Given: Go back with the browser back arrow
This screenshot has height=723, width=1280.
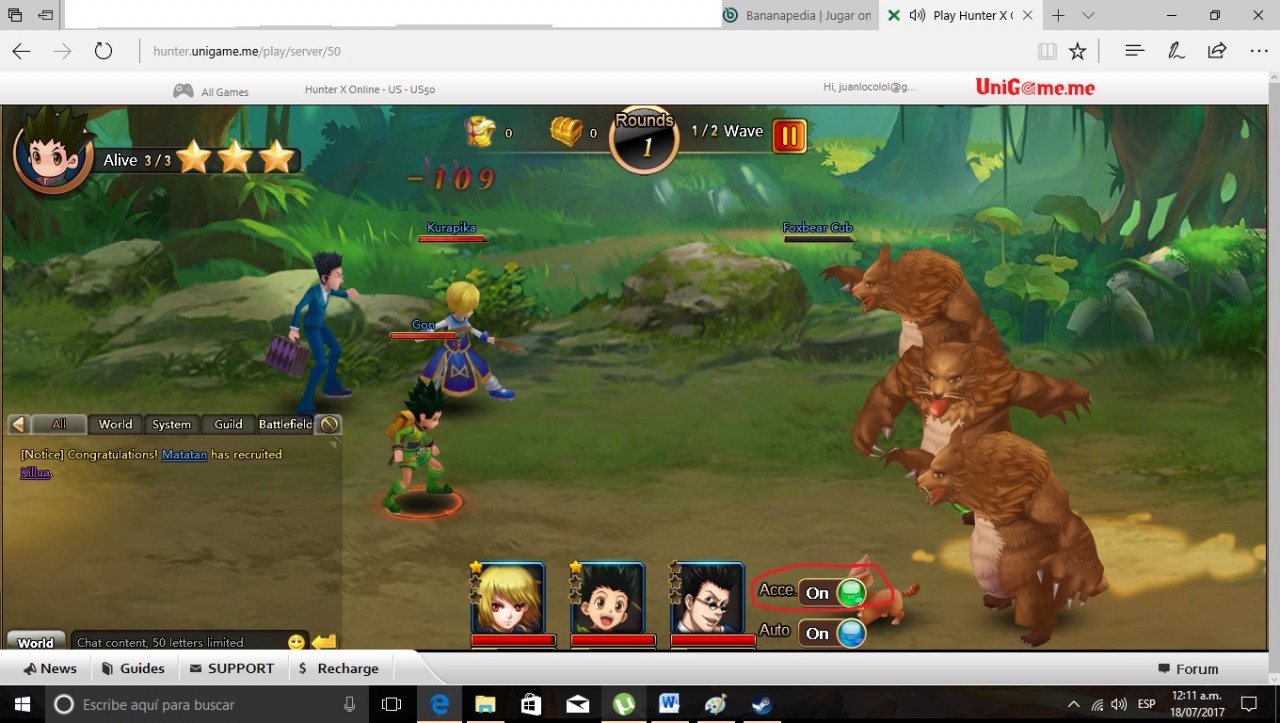Looking at the screenshot, I should pos(21,51).
